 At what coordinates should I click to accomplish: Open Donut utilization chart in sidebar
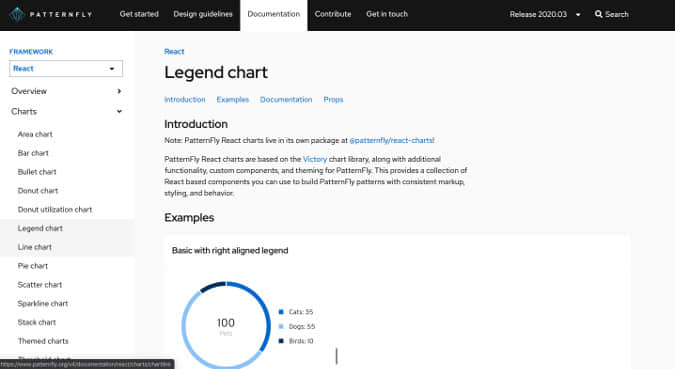55,210
